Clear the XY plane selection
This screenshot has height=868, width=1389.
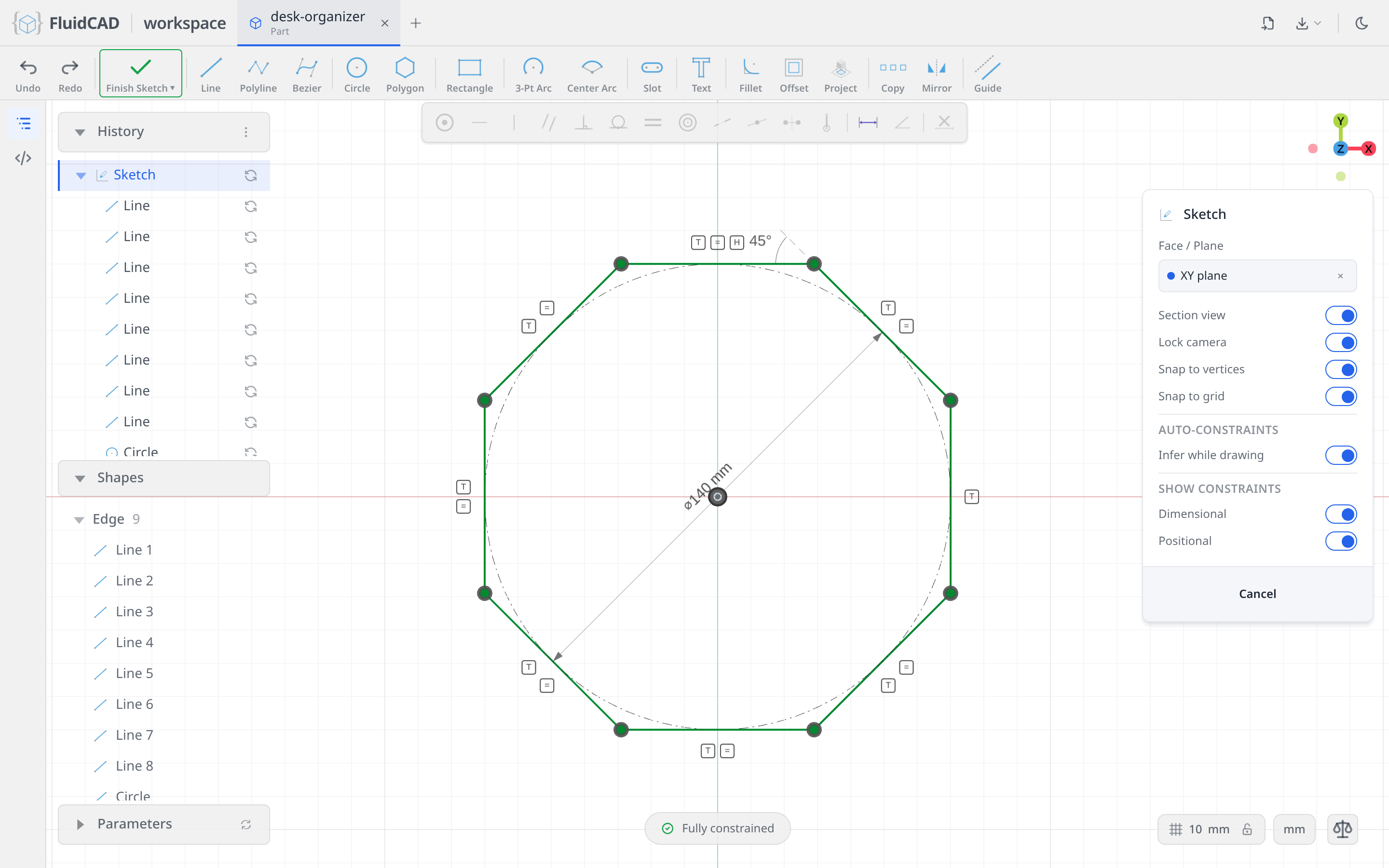pos(1340,276)
